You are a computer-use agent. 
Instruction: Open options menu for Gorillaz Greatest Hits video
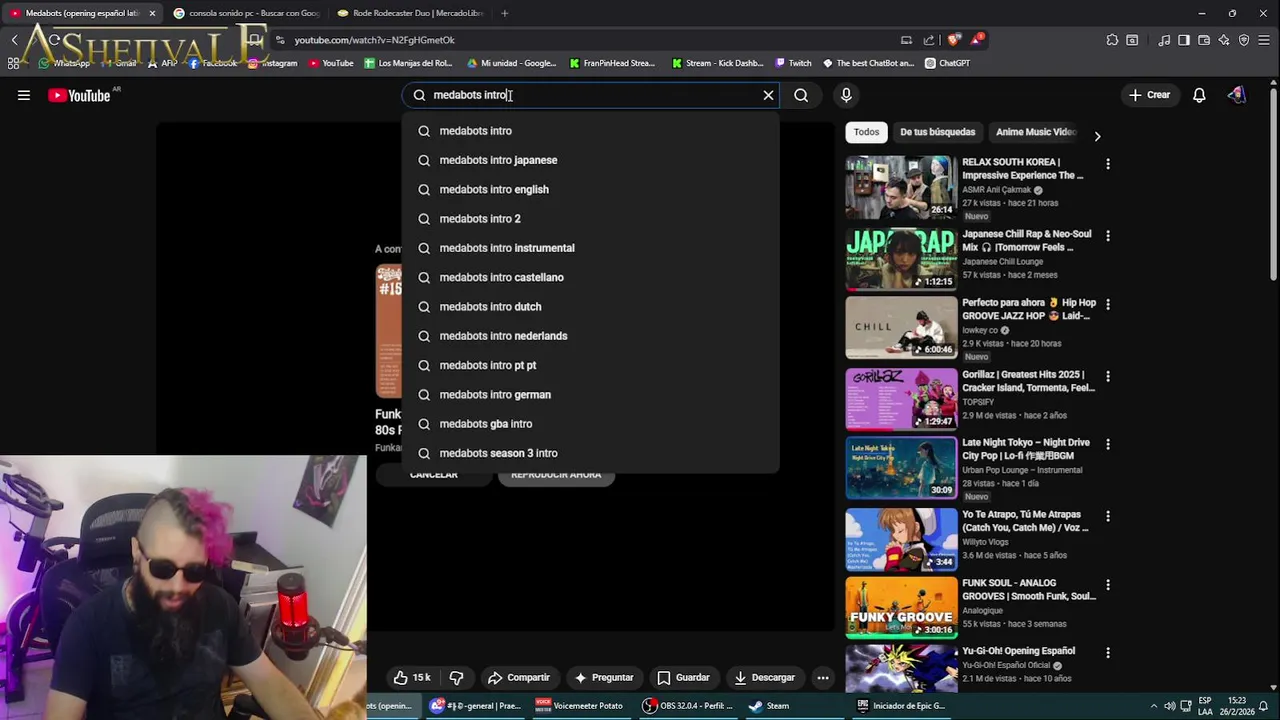1107,376
